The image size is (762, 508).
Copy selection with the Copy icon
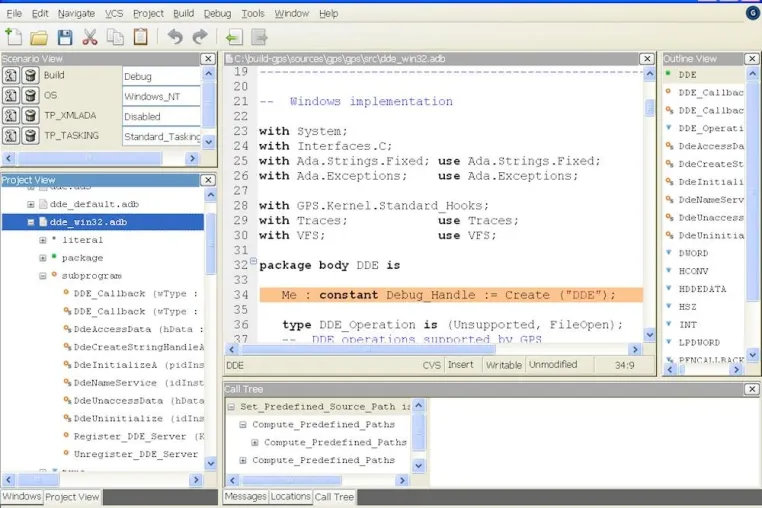115,37
